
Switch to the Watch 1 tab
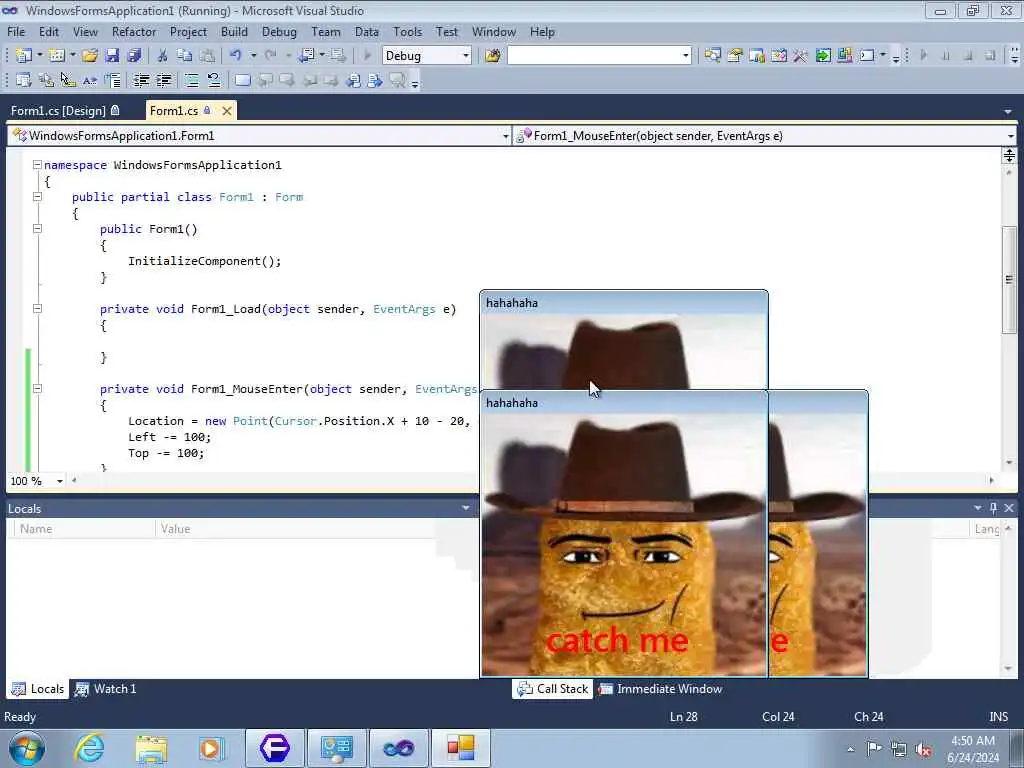pyautogui.click(x=106, y=689)
